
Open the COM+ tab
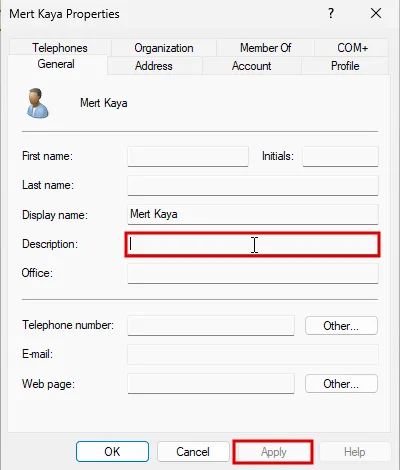(352, 48)
